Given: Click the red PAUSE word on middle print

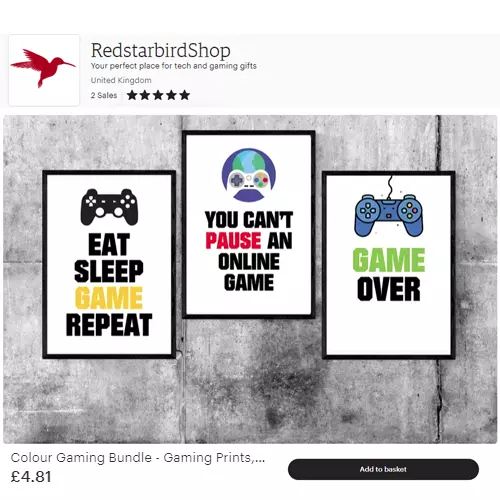Looking at the screenshot, I should pos(233,241).
